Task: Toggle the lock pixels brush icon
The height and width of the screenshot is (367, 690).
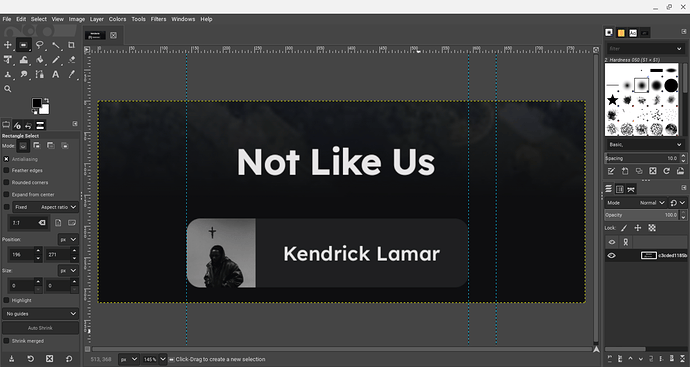Action: [624, 228]
